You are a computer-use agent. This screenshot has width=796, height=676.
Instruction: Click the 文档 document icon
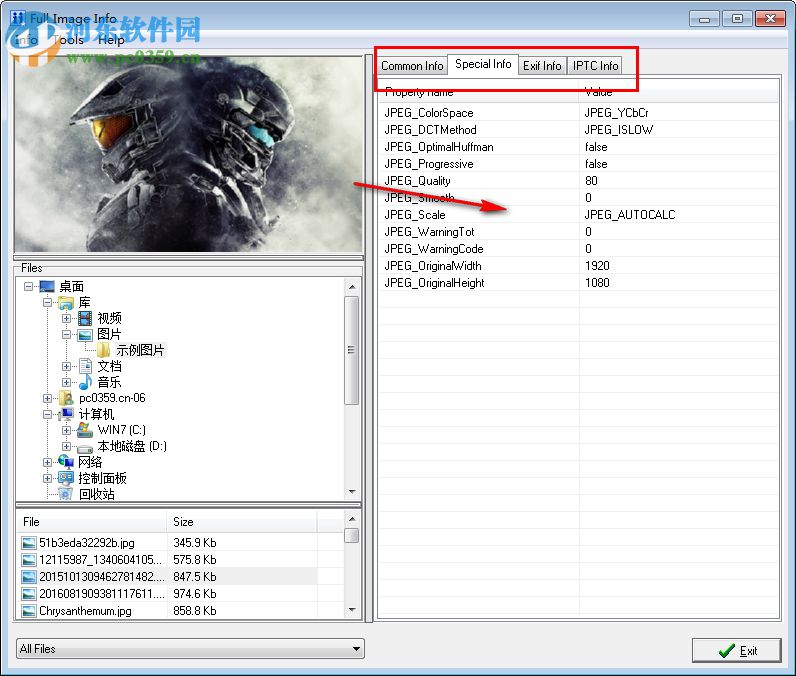[85, 366]
